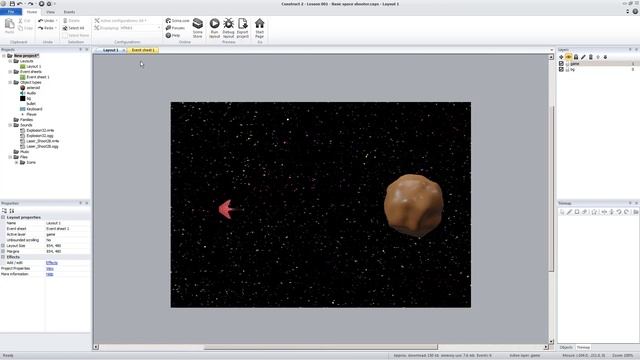Image resolution: width=640 pixels, height=360 pixels.
Task: Select the game layer row
Action: (597, 64)
